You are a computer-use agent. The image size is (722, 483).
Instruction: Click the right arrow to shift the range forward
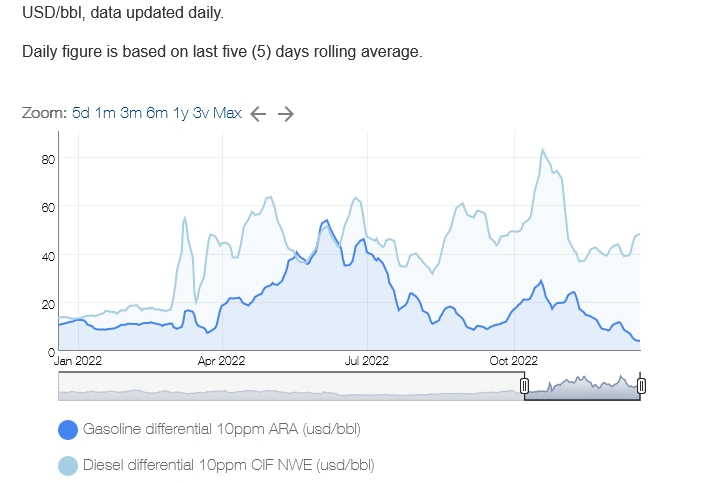[286, 114]
